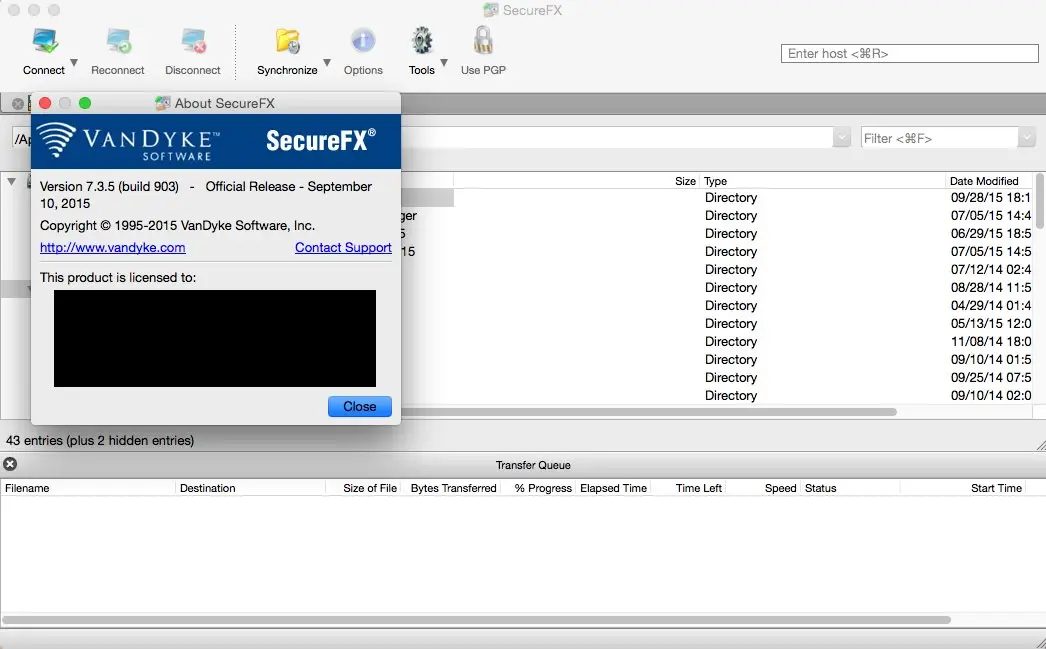
Task: Click the file list horizontal scrollbar
Action: pos(648,412)
